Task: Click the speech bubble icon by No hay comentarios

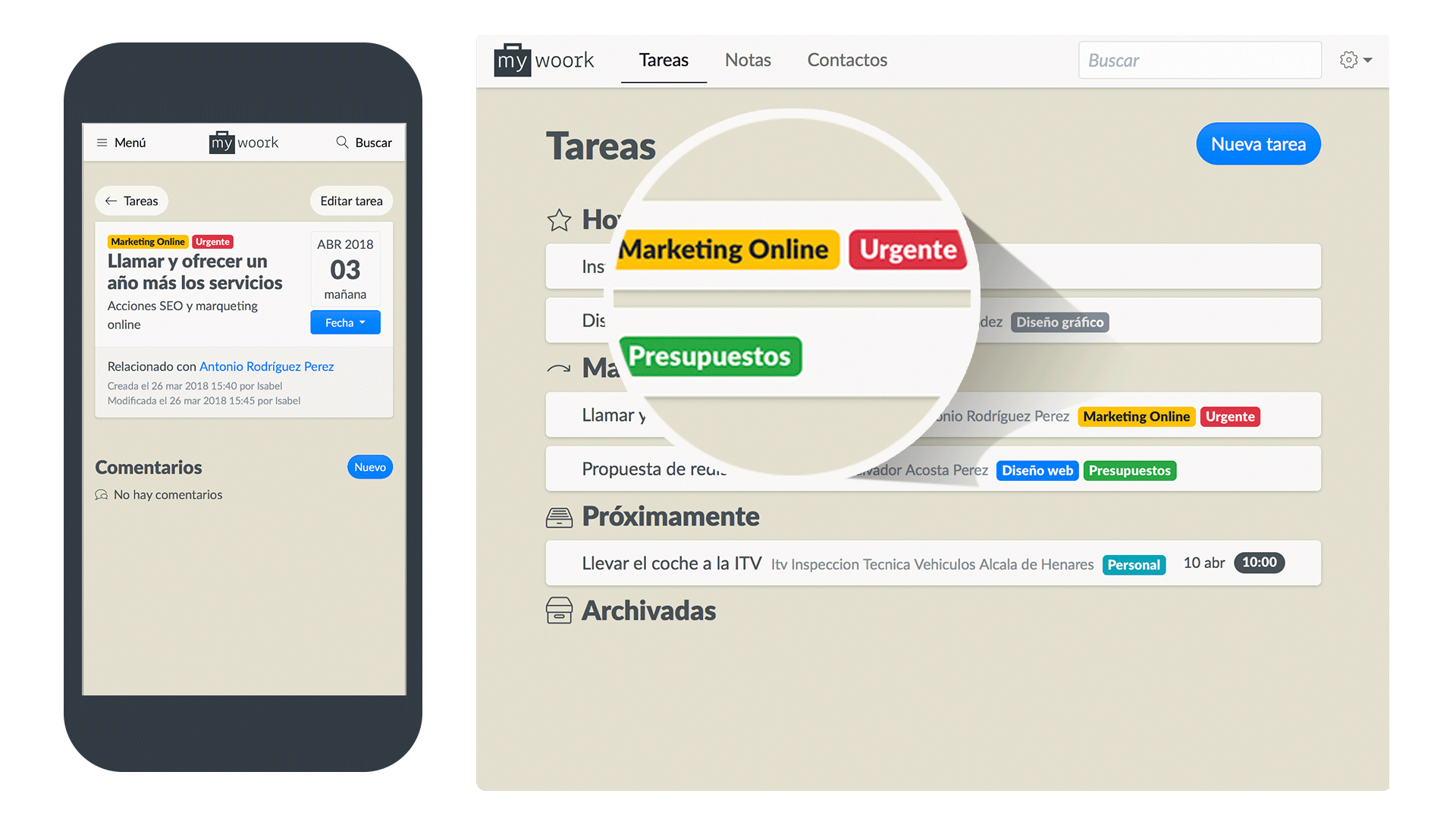Action: pos(101,494)
